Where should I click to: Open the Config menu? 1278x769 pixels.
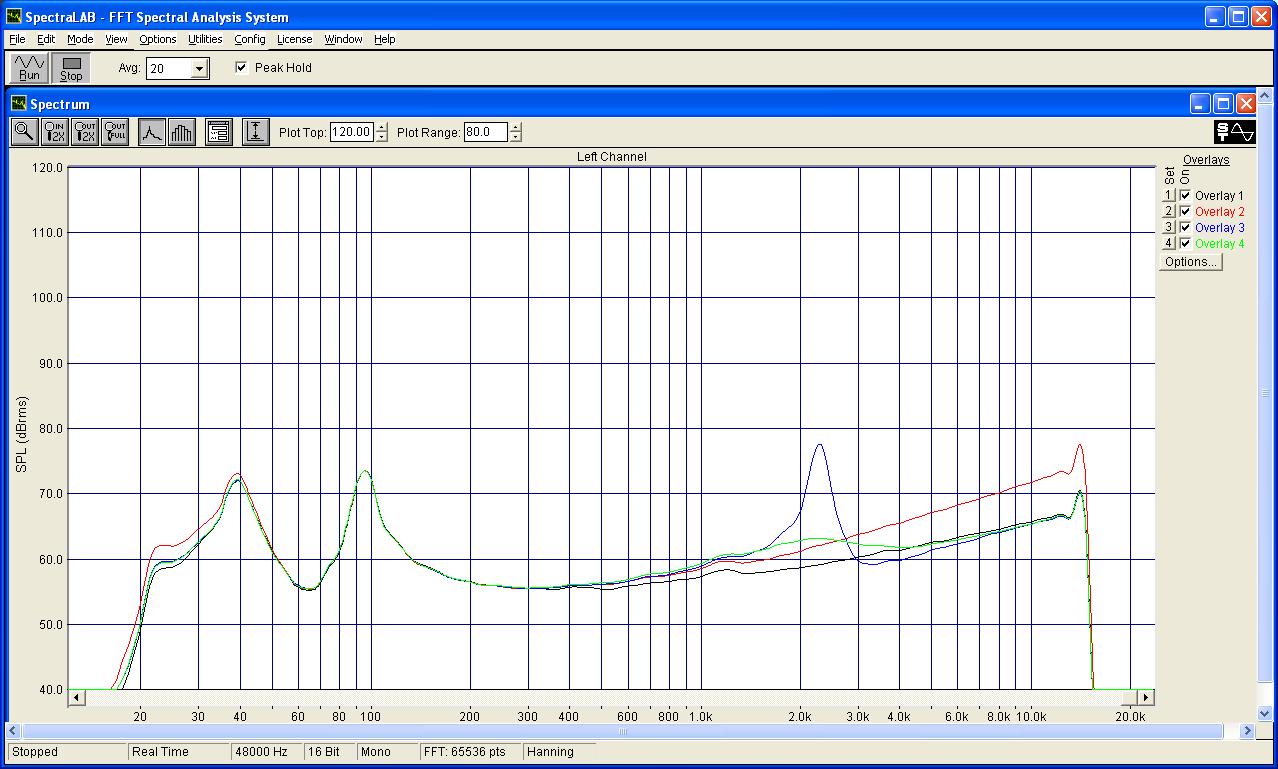250,39
